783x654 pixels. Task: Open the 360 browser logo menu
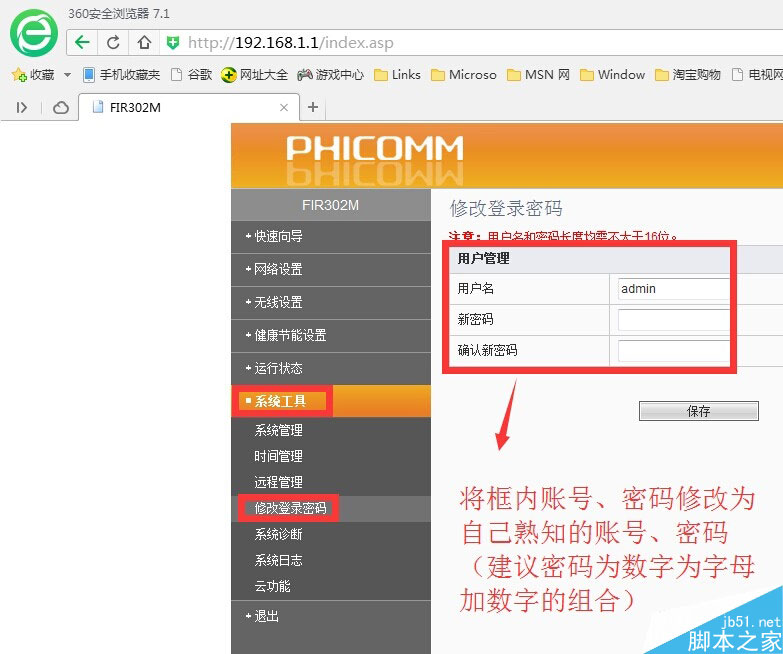(33, 33)
